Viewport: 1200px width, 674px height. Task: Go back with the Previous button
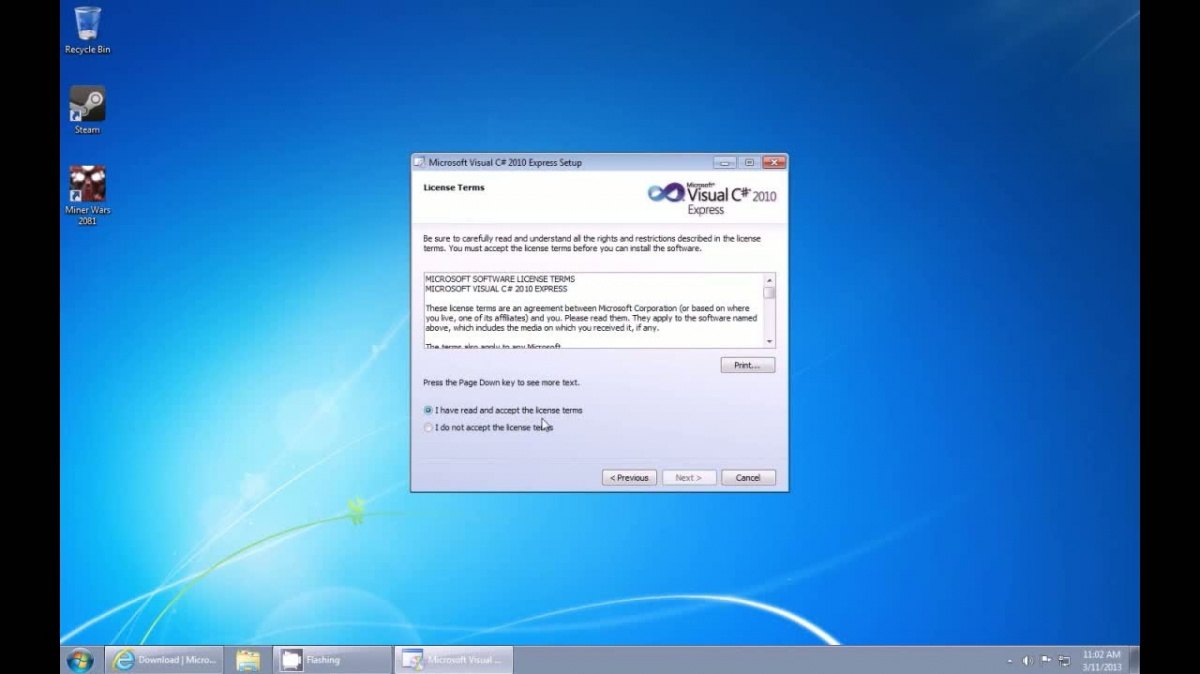coord(629,478)
